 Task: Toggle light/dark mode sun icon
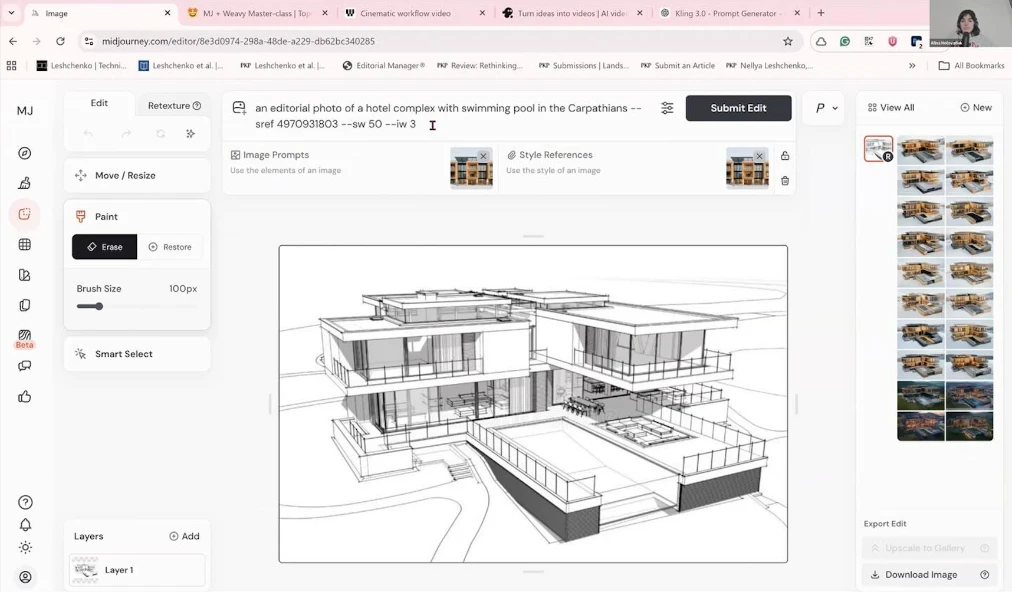click(25, 548)
